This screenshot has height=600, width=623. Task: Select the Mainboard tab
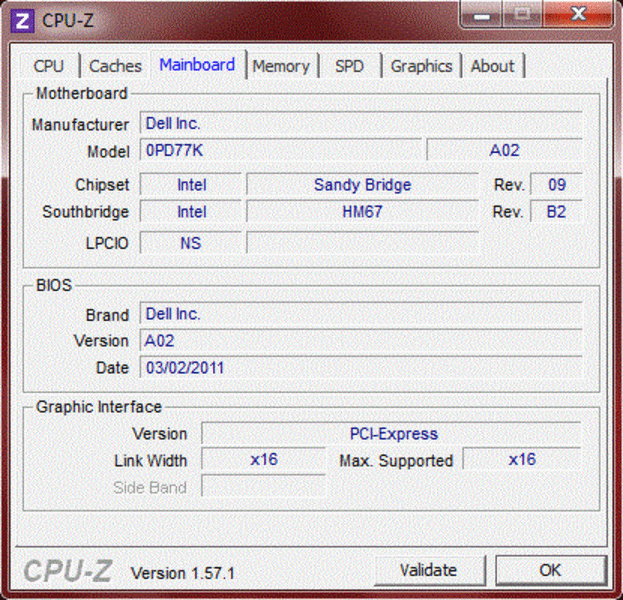coord(197,65)
